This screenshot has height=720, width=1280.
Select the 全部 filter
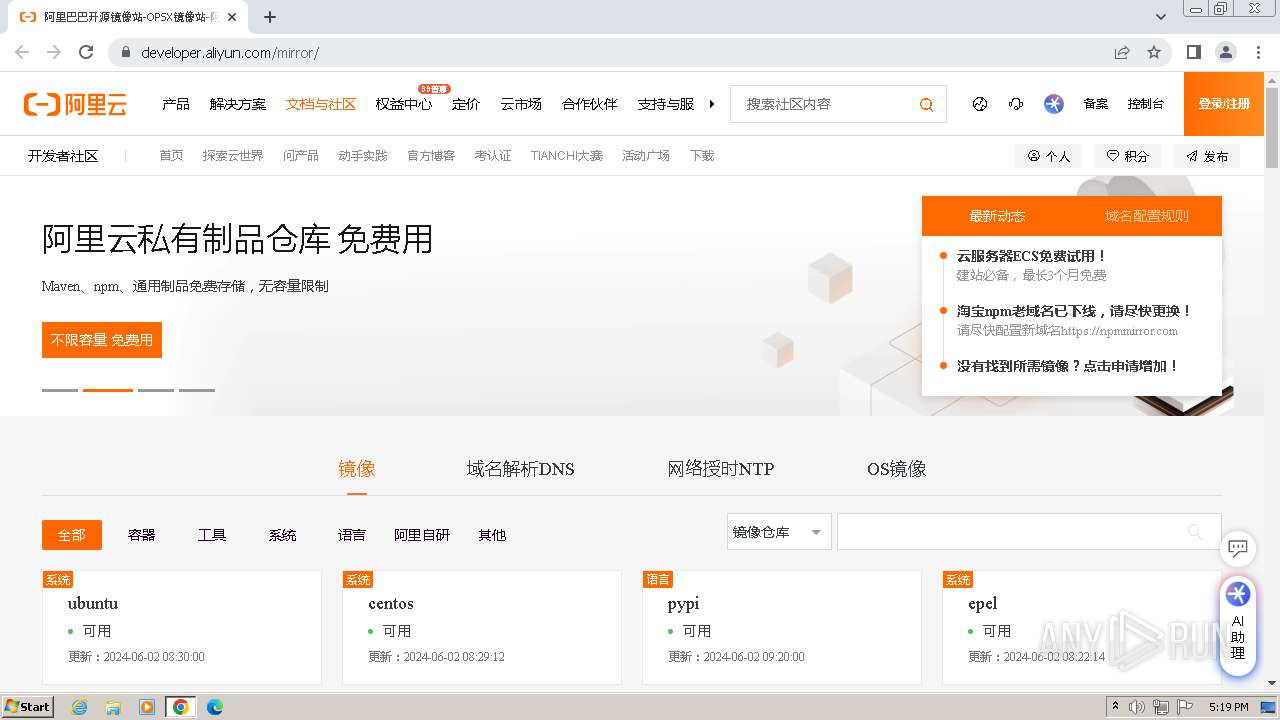pos(72,535)
